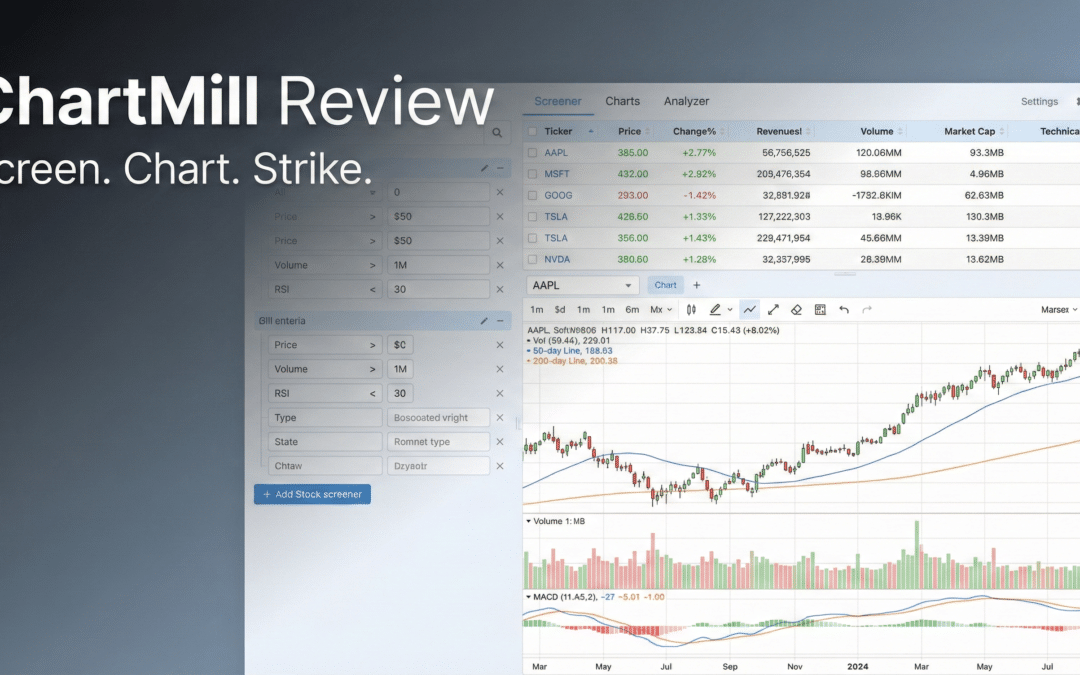Open the Mx timeframe dropdown
This screenshot has height=675, width=1080.
pos(661,310)
